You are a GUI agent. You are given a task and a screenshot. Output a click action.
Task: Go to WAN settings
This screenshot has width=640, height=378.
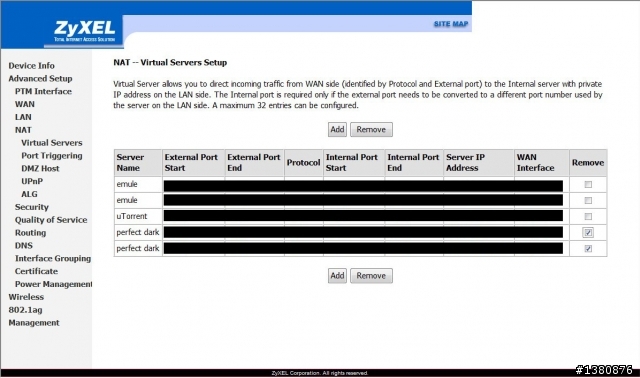point(25,104)
